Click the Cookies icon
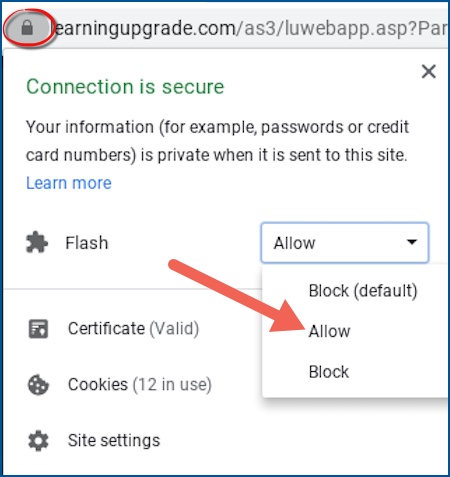 pyautogui.click(x=38, y=385)
